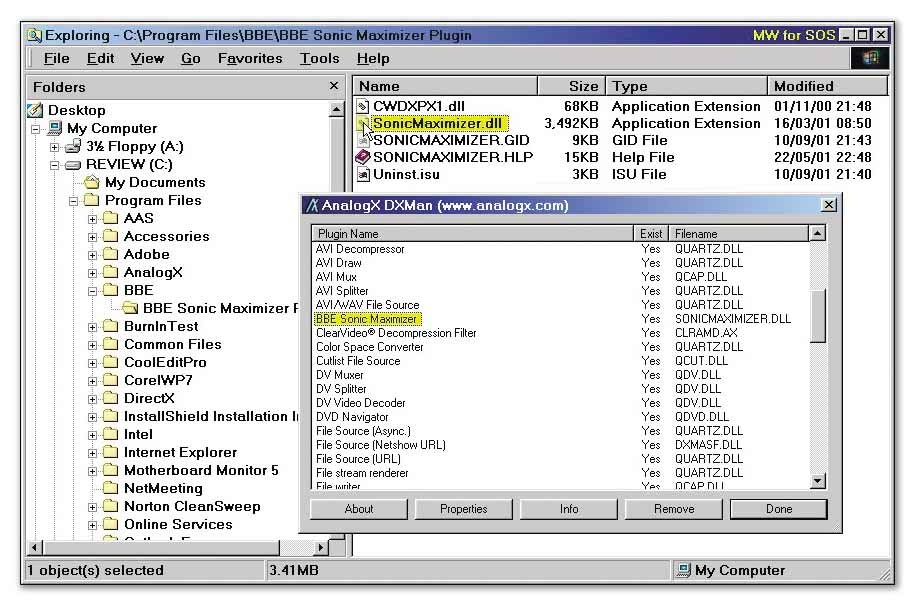Click the CWDXPX1.dll file icon
Viewport: 924px width, 611px height.
tap(362, 106)
